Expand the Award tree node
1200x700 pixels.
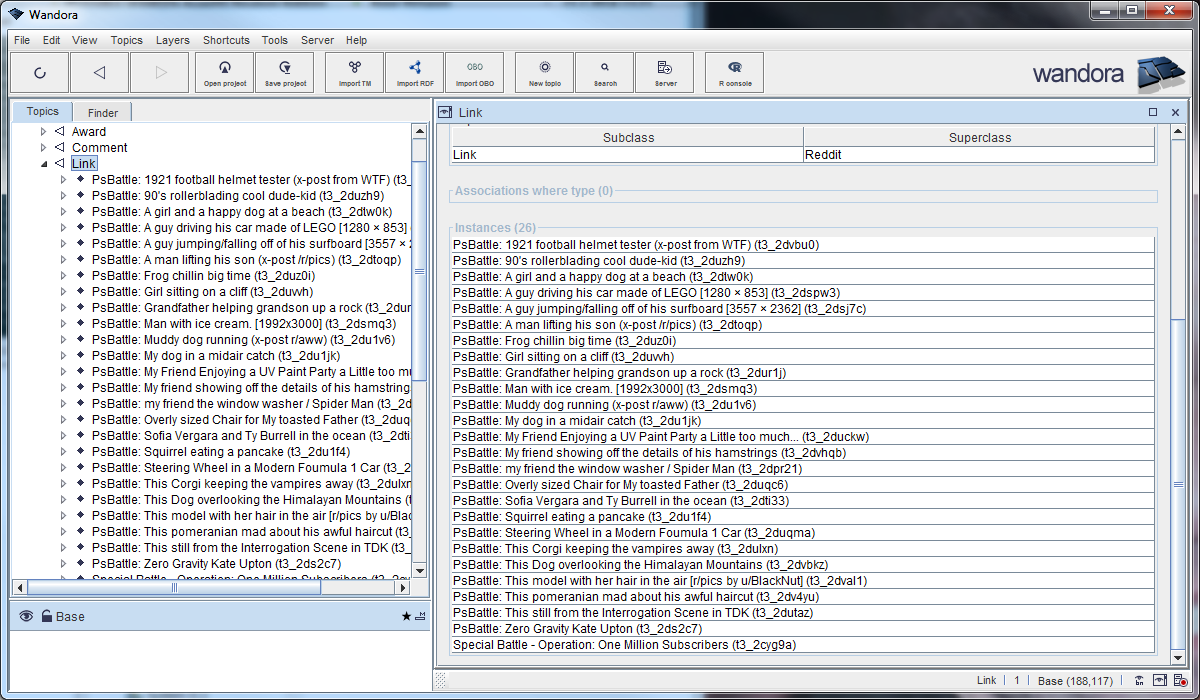[x=43, y=132]
